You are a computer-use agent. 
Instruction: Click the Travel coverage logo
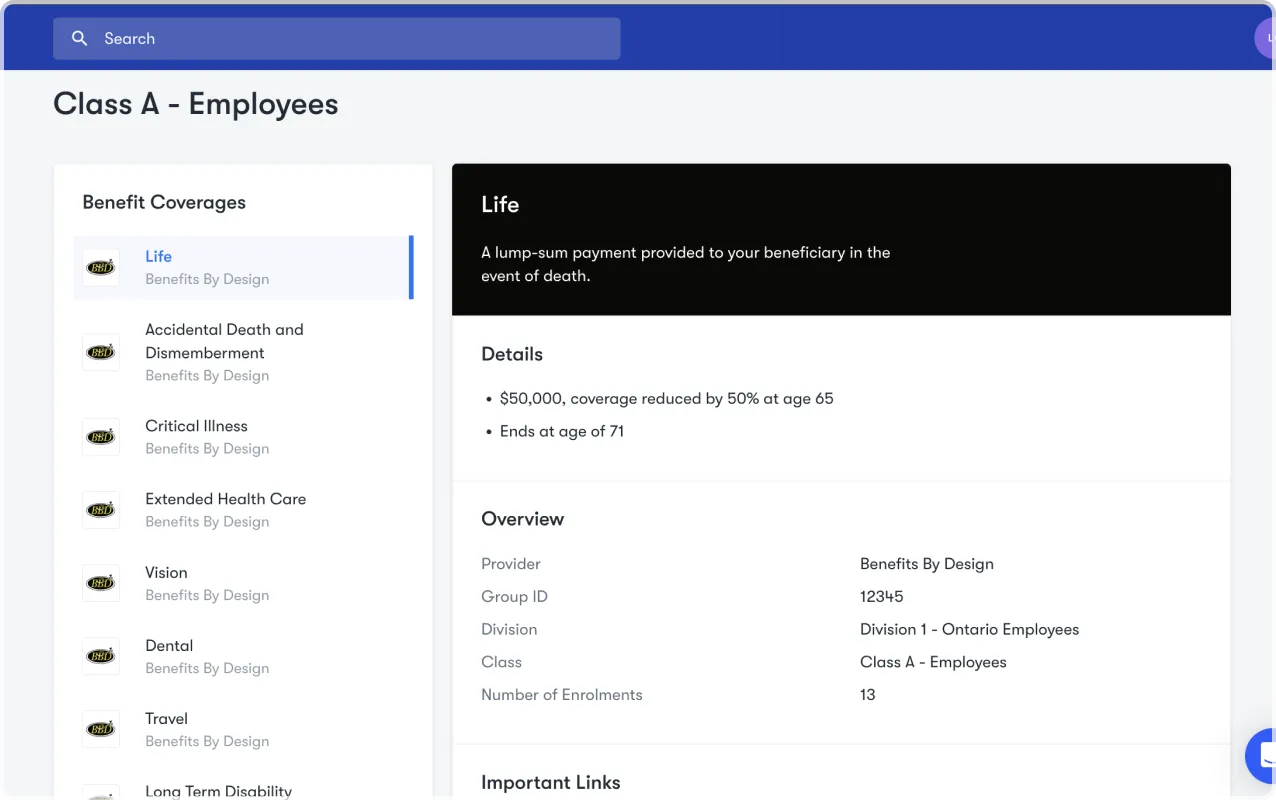coord(101,729)
